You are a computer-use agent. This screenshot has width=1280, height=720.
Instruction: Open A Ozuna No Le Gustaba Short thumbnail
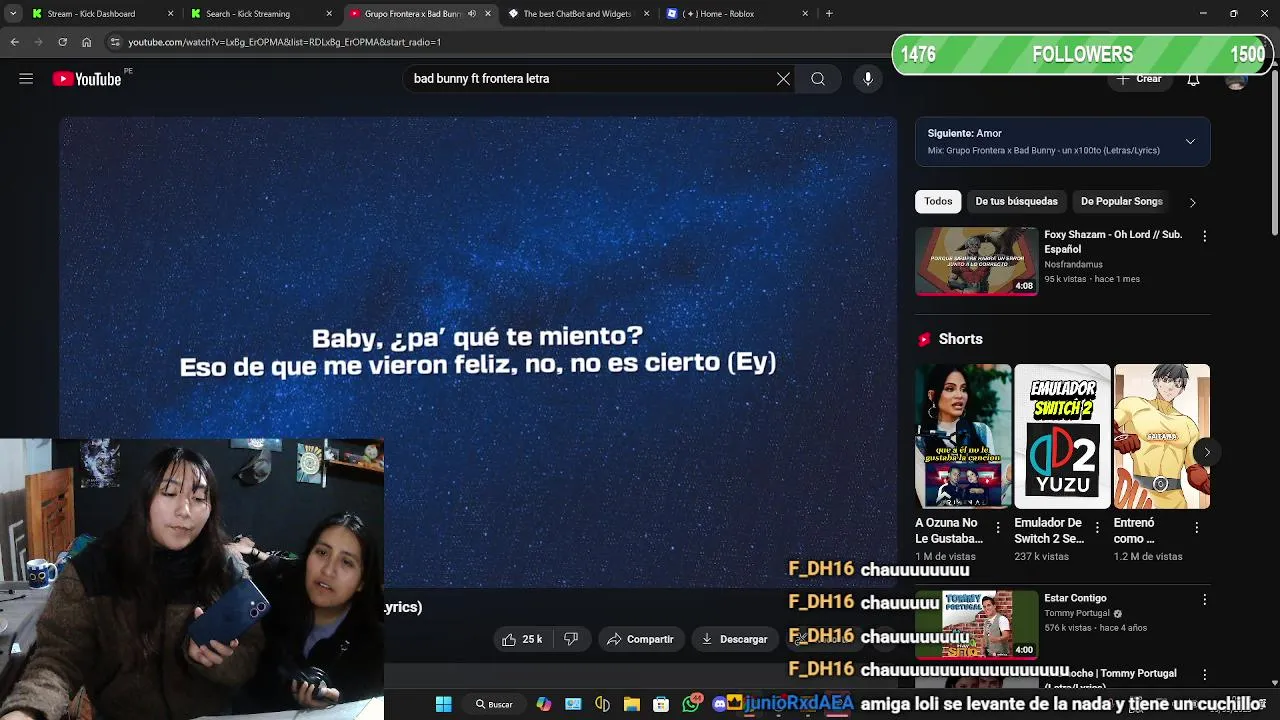[x=963, y=436]
